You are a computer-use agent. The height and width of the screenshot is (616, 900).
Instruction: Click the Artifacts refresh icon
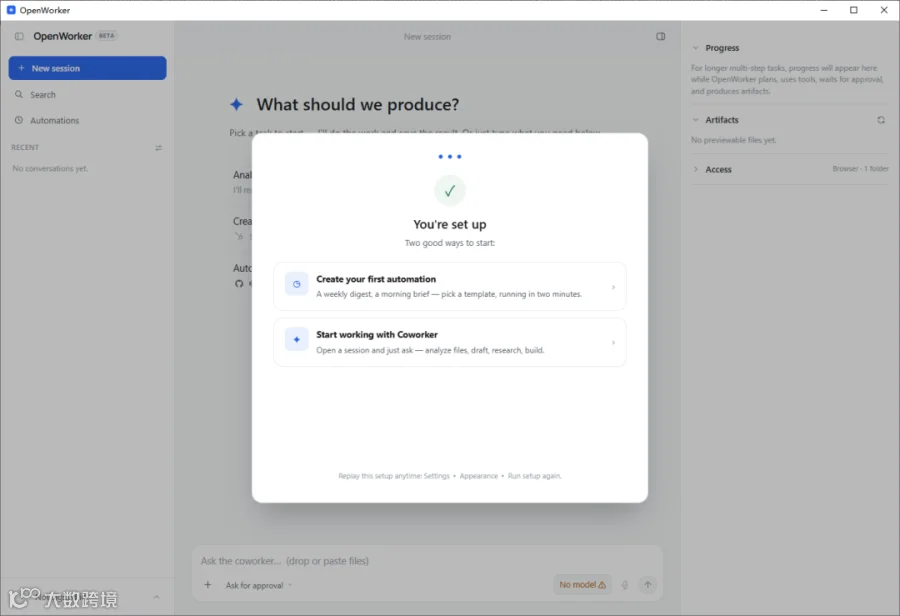tap(880, 120)
